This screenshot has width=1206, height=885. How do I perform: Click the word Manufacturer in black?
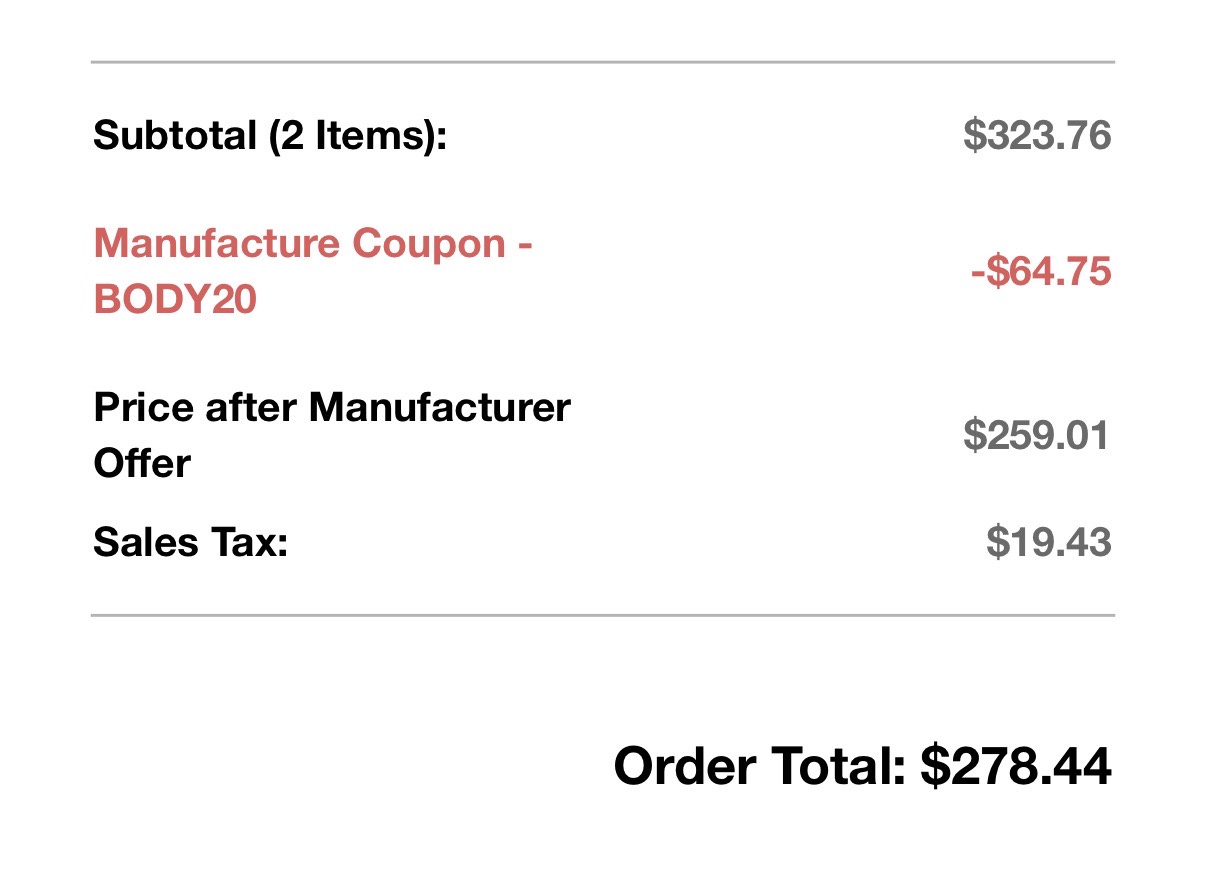click(440, 408)
